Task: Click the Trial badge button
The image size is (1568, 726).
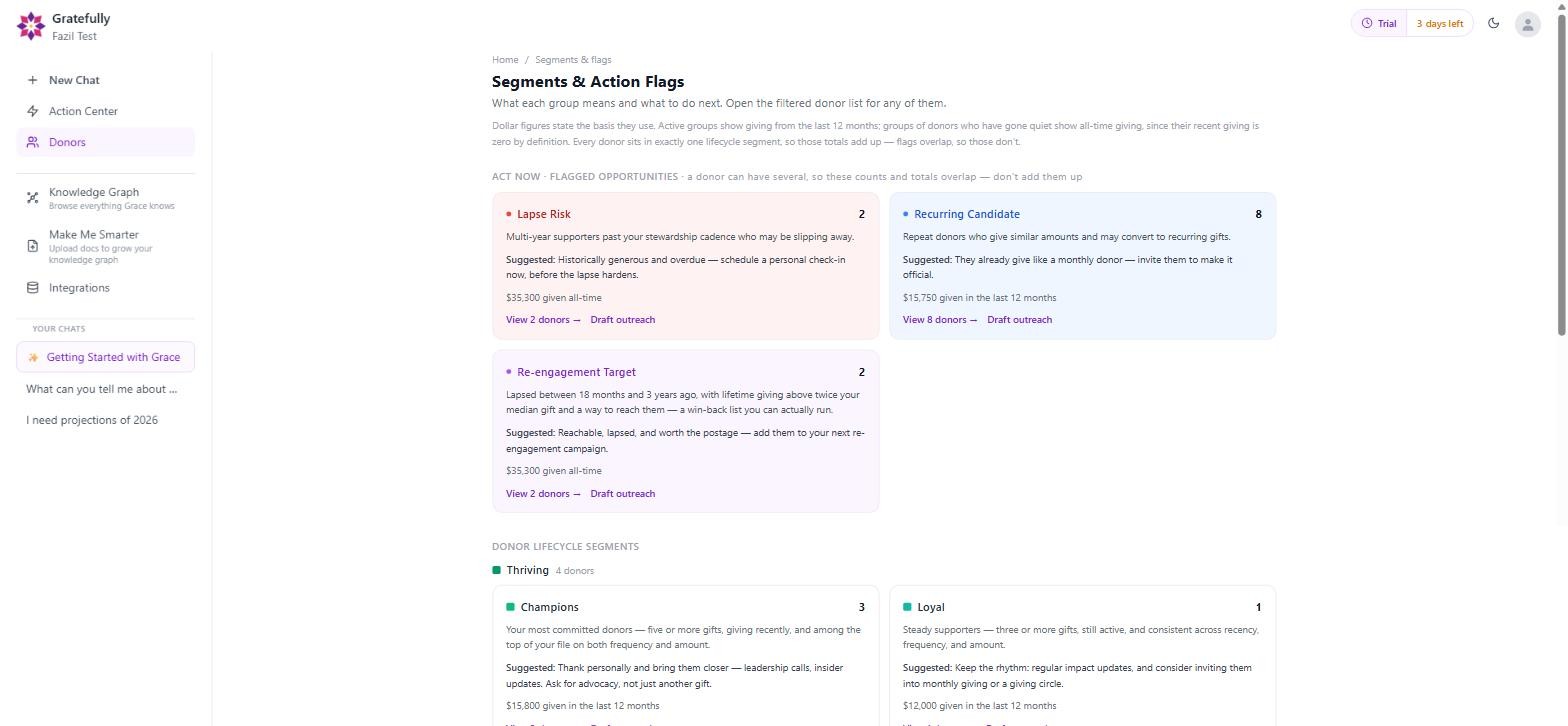Action: point(1379,24)
